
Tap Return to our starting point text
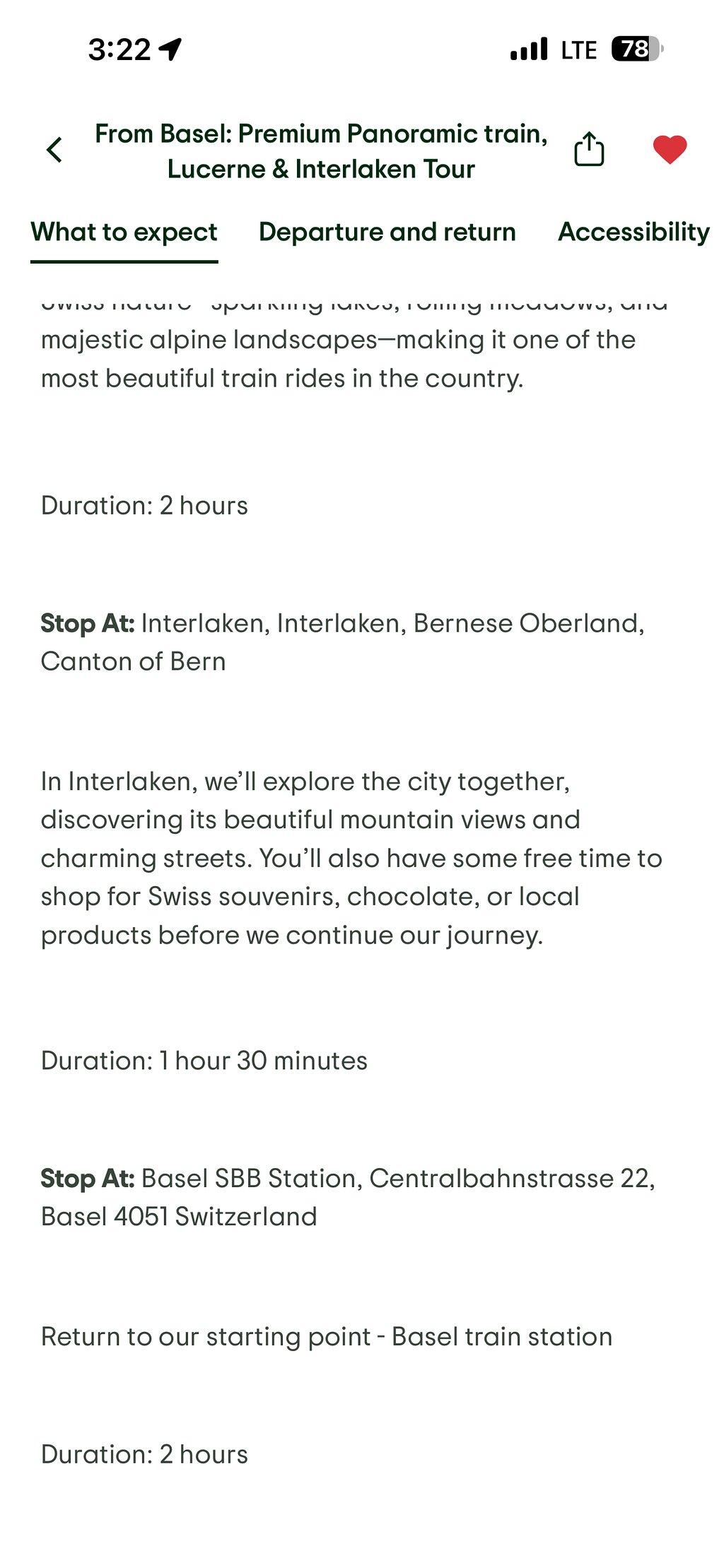(x=327, y=1336)
